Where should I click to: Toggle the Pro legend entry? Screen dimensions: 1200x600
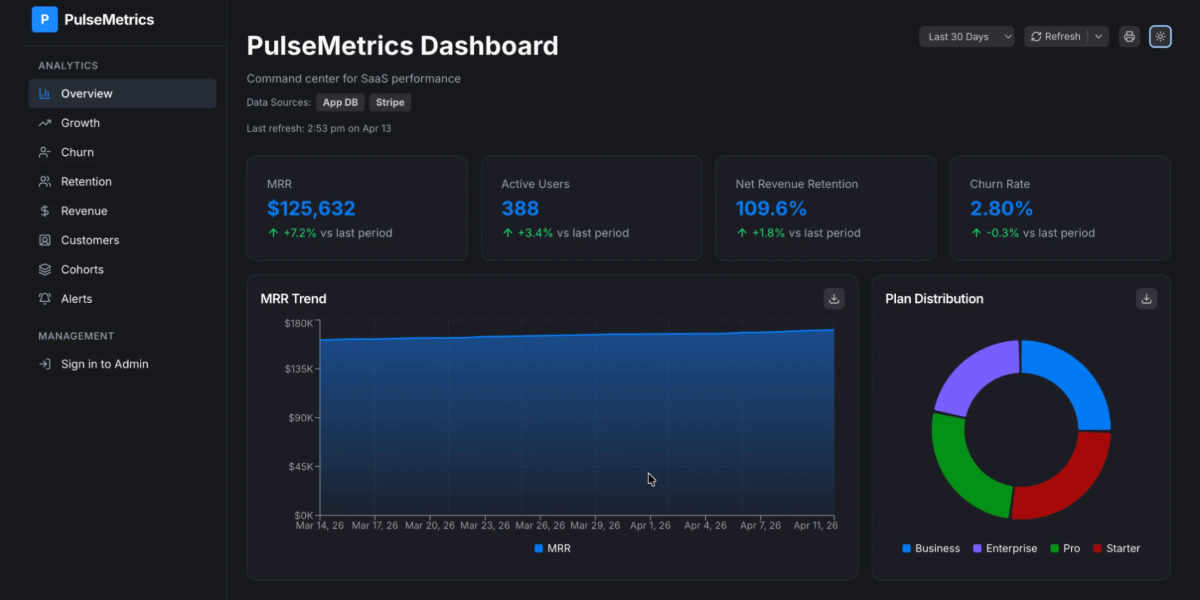1065,548
